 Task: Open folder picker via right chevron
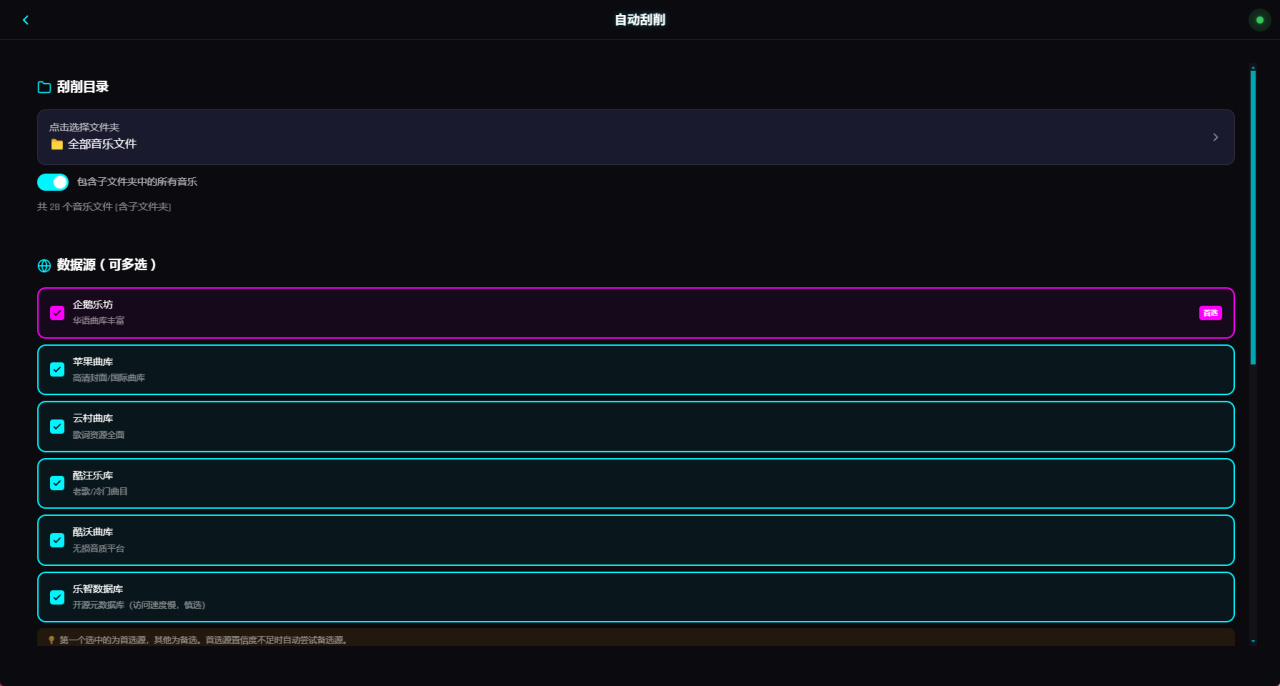point(1215,137)
